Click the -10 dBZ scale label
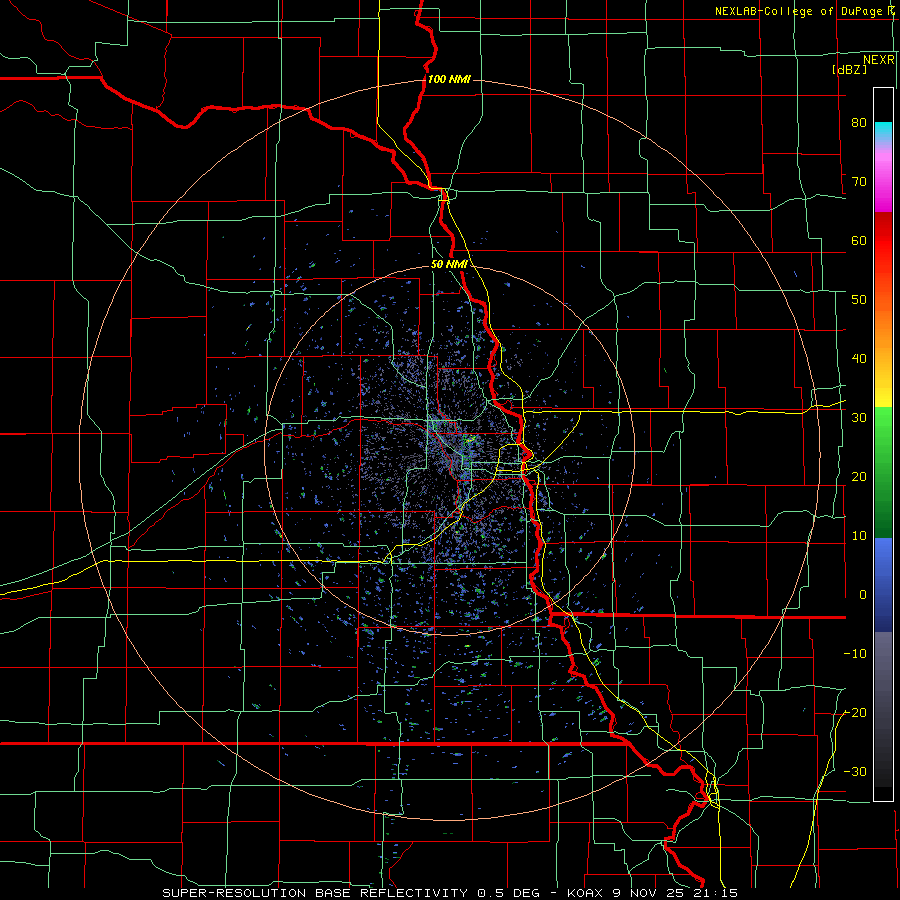 (x=855, y=654)
